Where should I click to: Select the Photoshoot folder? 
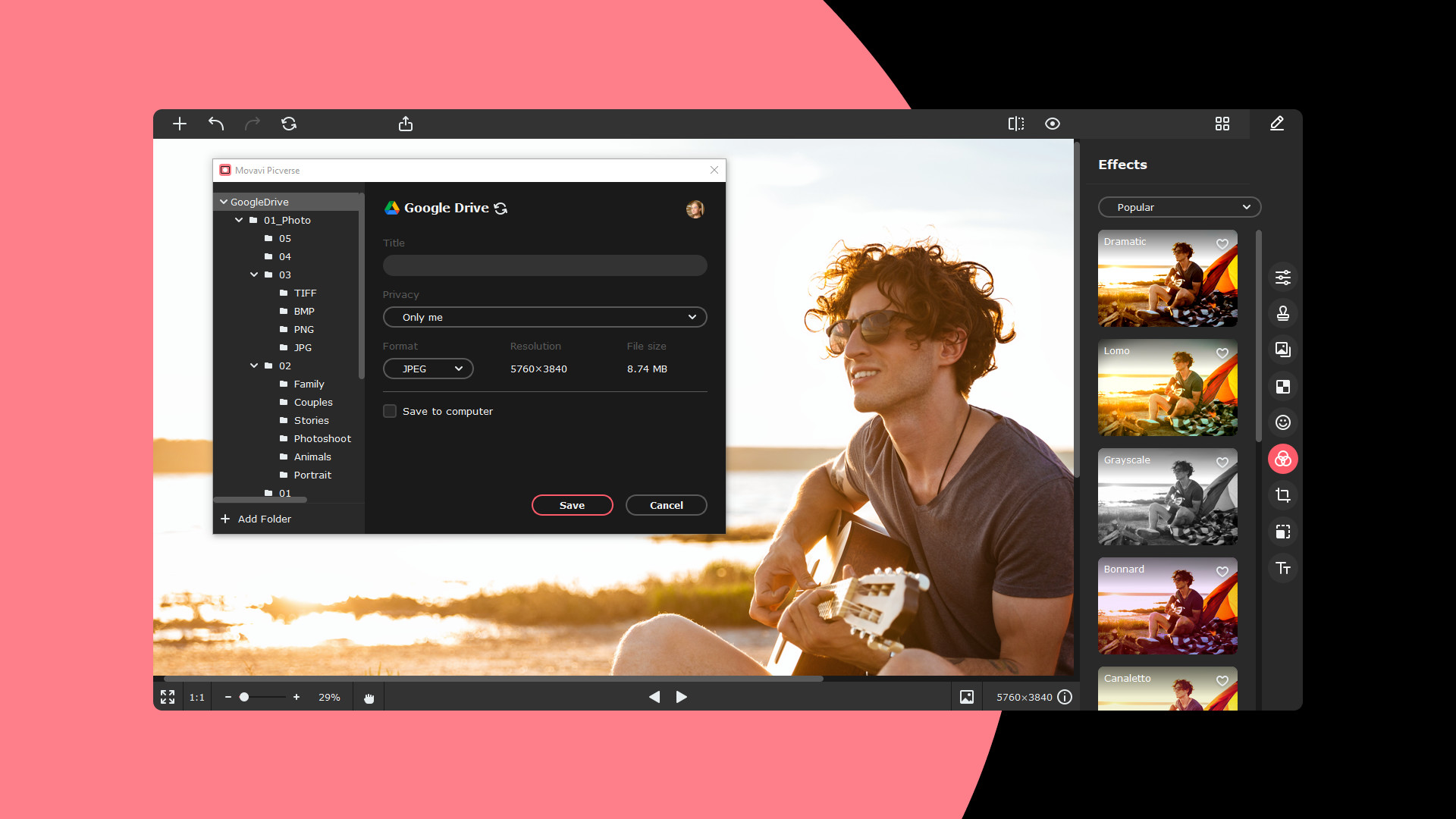pyautogui.click(x=322, y=438)
